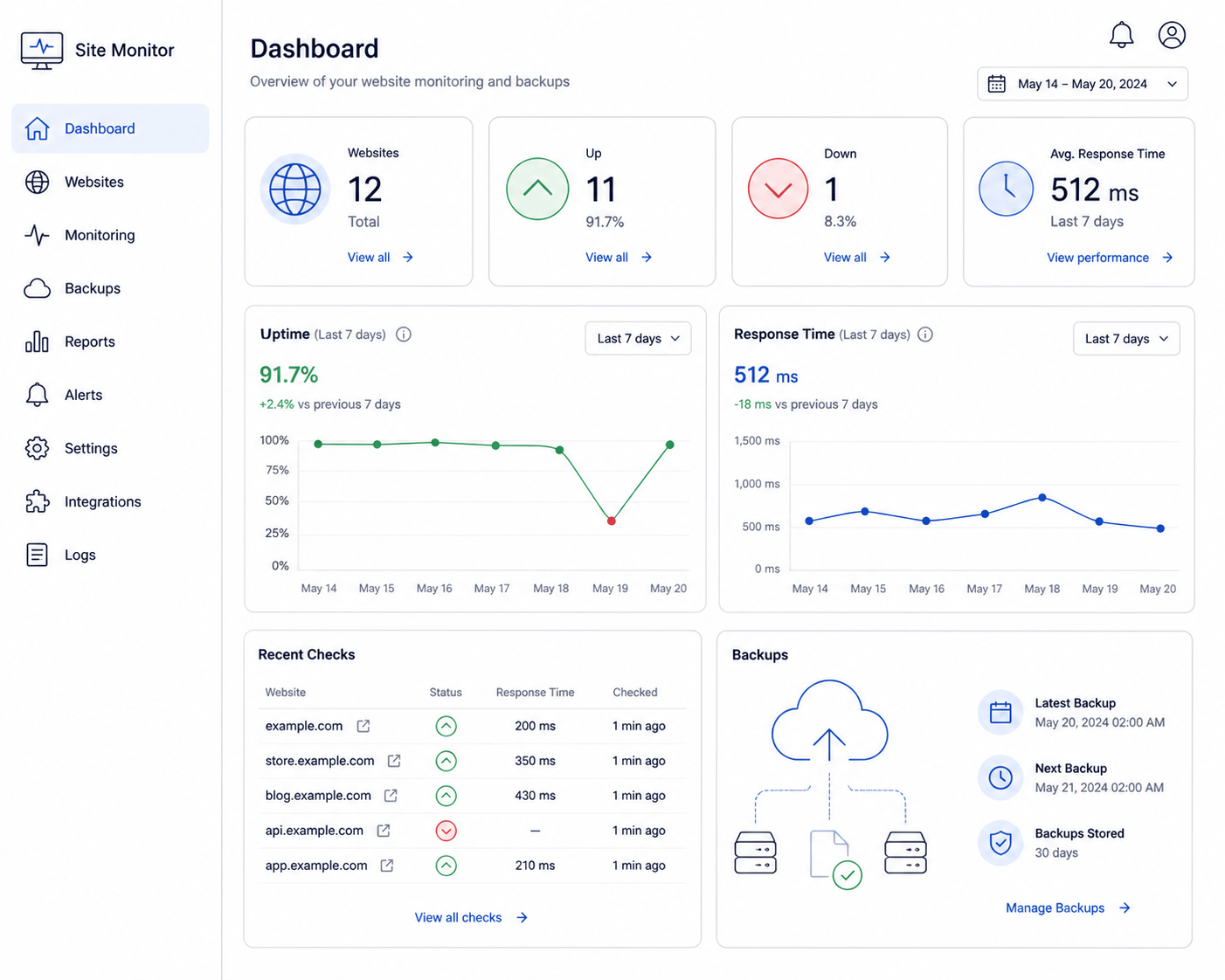1225x980 pixels.
Task: Click the red down status icon for api.example.com
Action: click(x=446, y=831)
